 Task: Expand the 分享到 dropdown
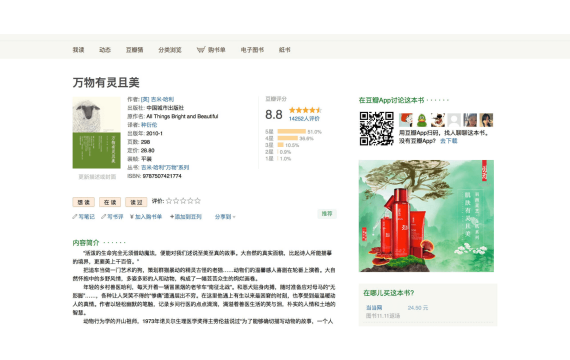coord(225,217)
